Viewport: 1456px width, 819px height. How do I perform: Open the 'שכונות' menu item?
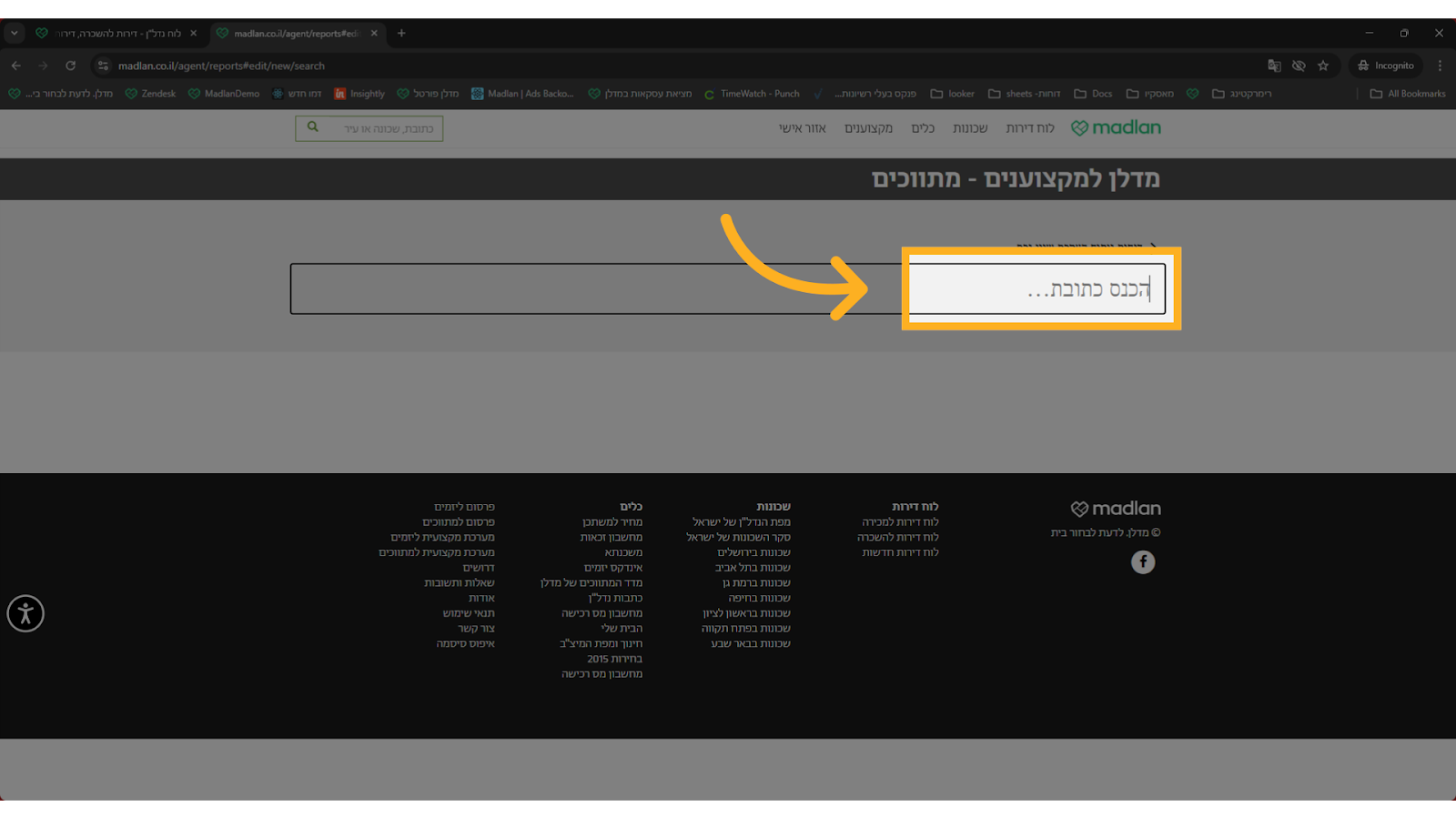[x=970, y=128]
